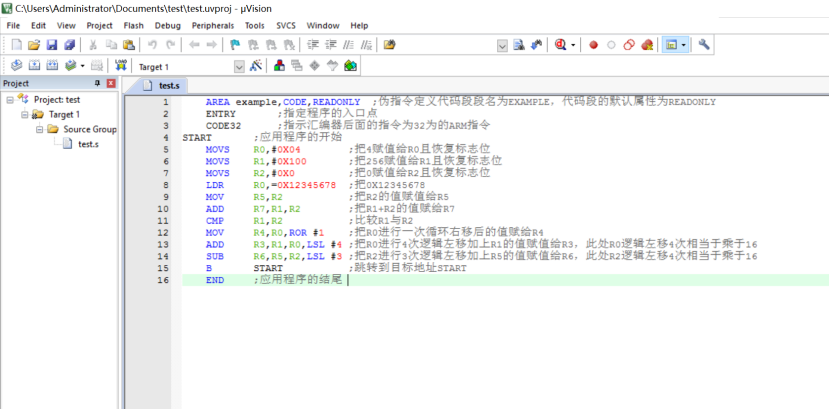The image size is (829, 409).
Task: Toggle the window layout view button
Action: [671, 45]
